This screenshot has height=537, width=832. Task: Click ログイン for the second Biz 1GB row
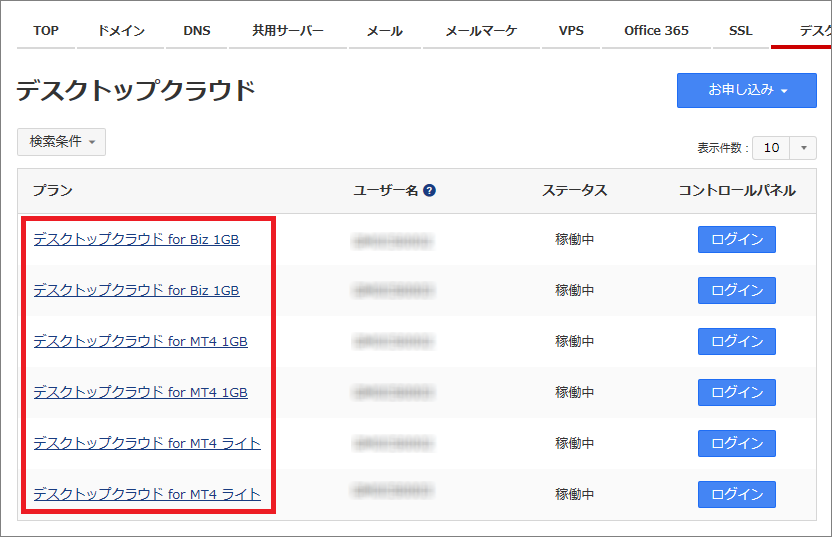(x=736, y=290)
